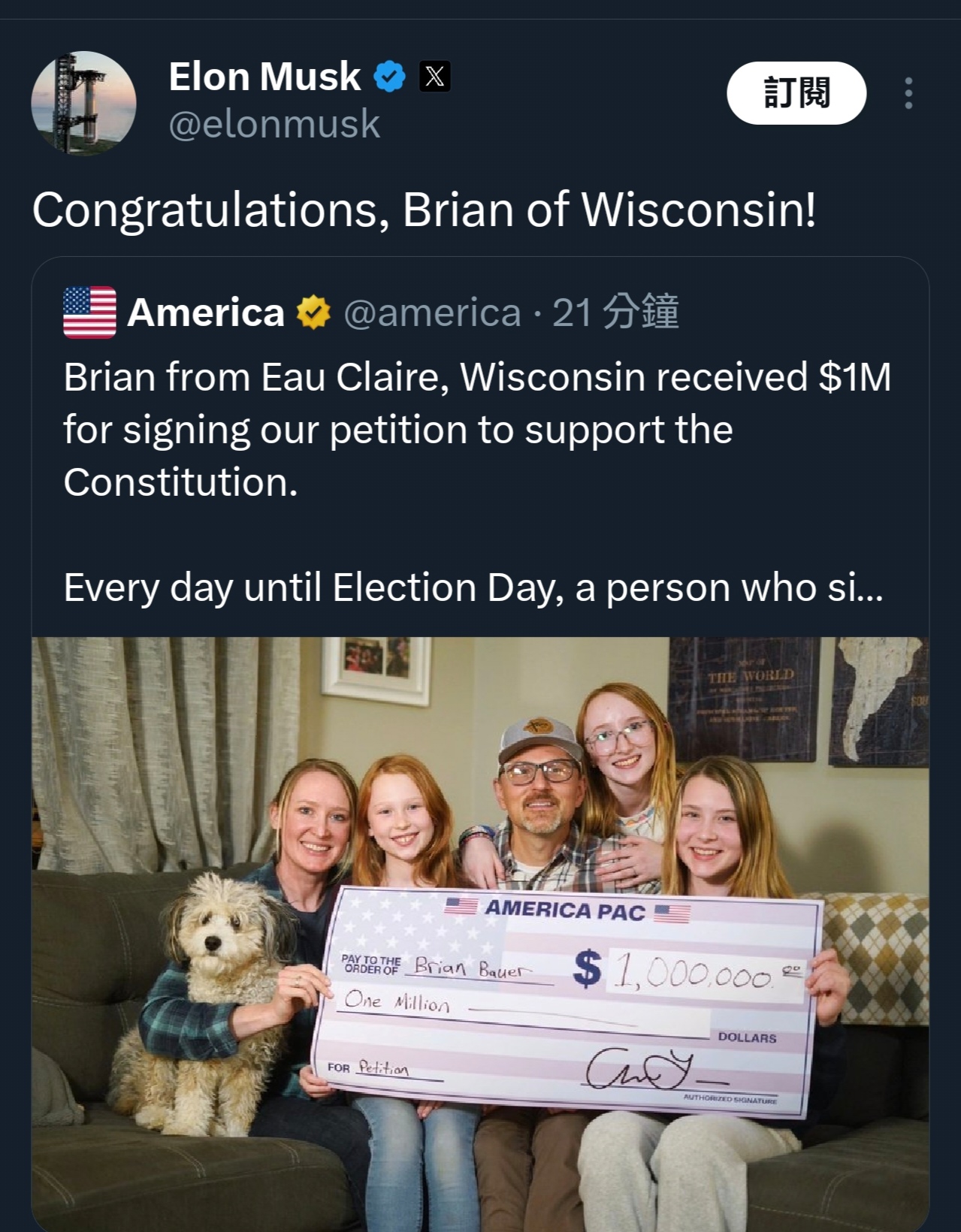
Task: Click the gold verified badge beside America
Action: 313,313
